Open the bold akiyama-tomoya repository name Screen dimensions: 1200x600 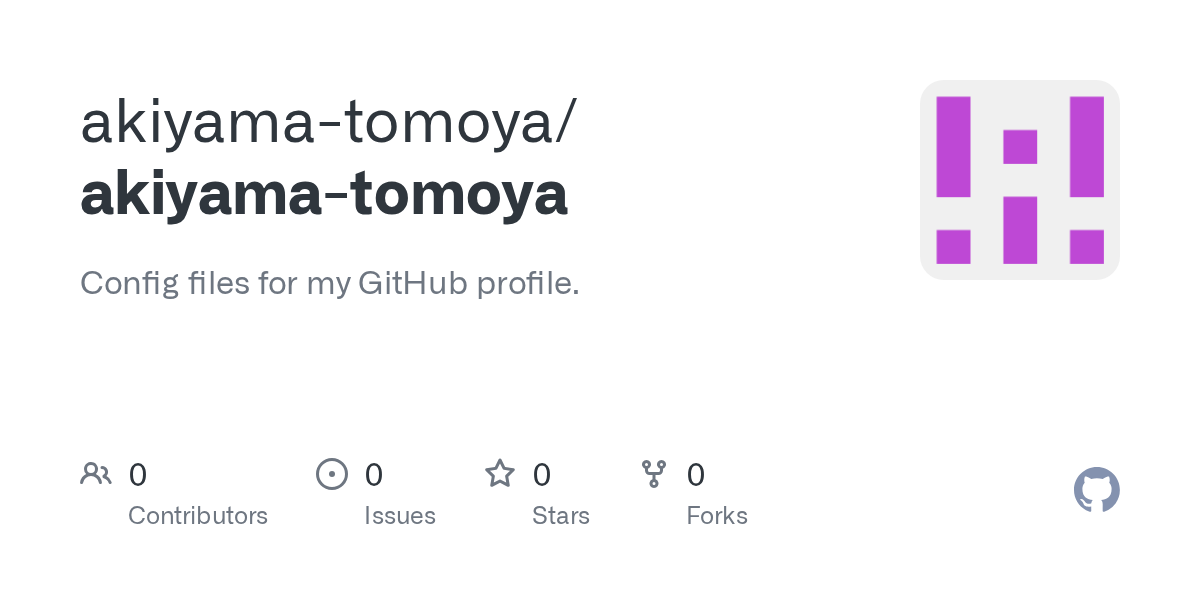click(x=324, y=194)
